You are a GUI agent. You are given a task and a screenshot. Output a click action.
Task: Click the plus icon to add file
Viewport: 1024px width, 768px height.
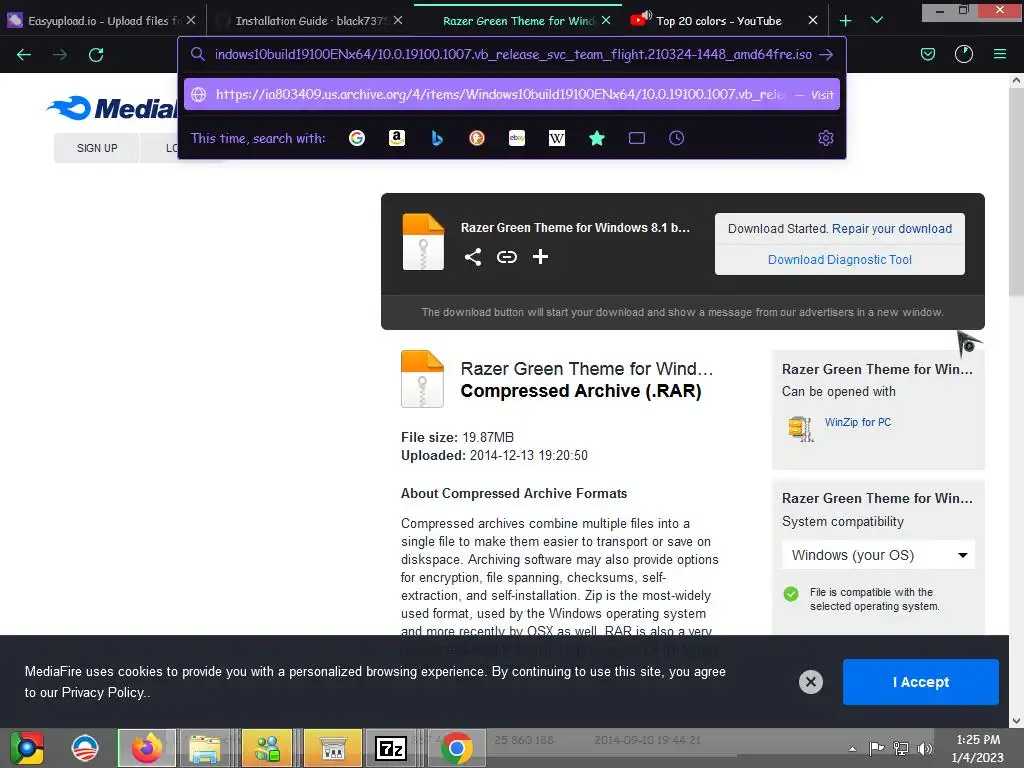[x=540, y=257]
